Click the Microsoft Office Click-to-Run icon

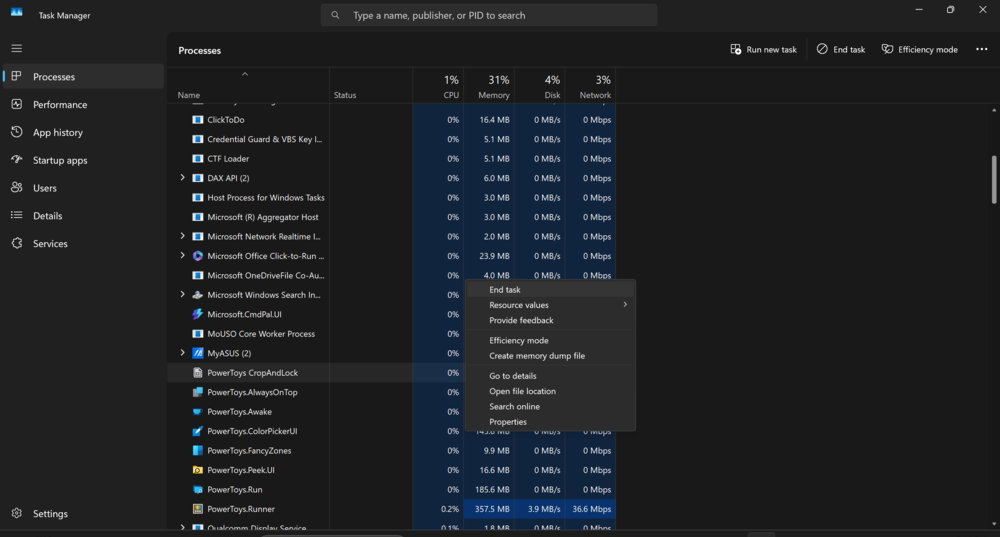198,256
